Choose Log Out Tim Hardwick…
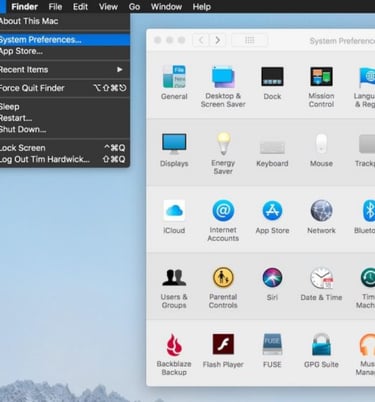375x402 pixels. click(65, 159)
